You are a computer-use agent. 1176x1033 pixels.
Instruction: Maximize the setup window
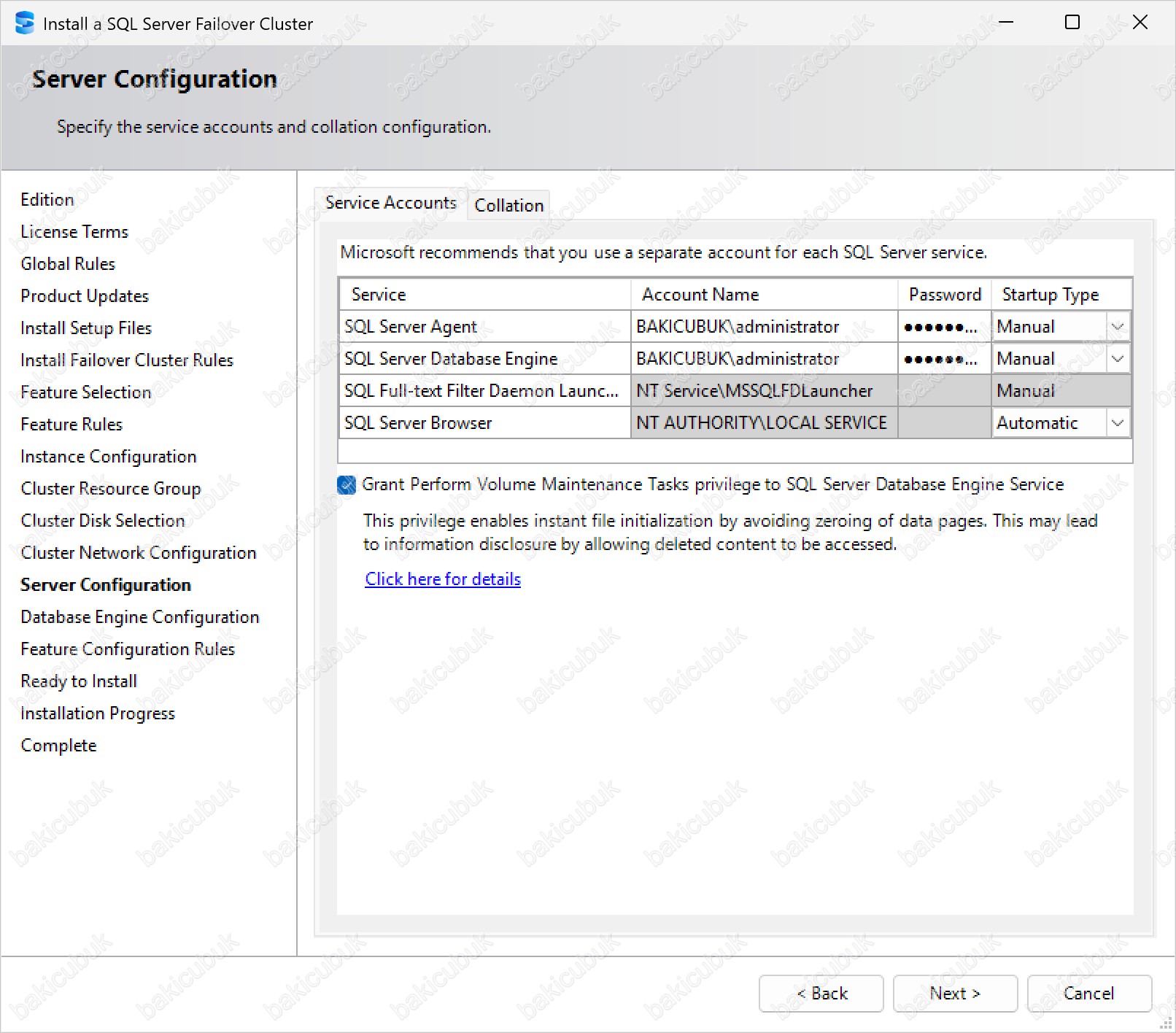[x=1072, y=23]
